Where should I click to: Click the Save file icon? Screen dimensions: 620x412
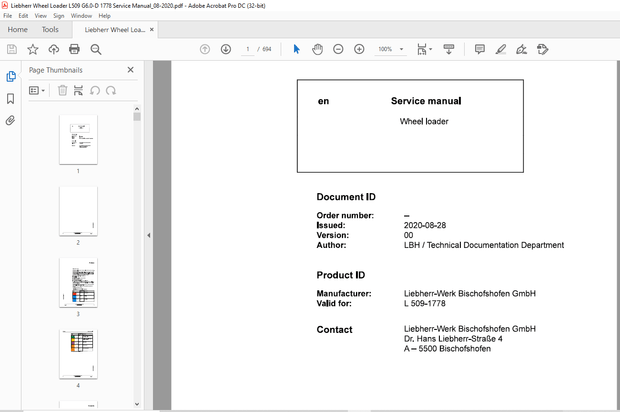pyautogui.click(x=12, y=49)
